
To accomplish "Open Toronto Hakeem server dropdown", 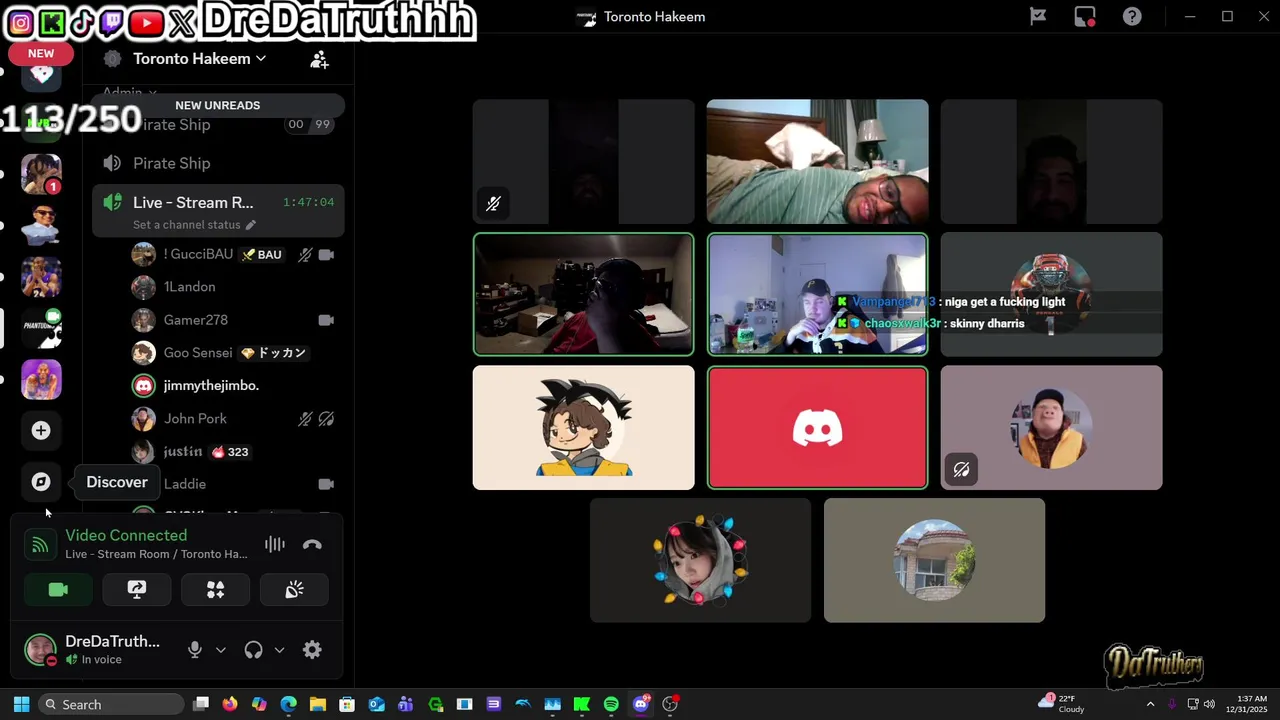I will 199,59.
